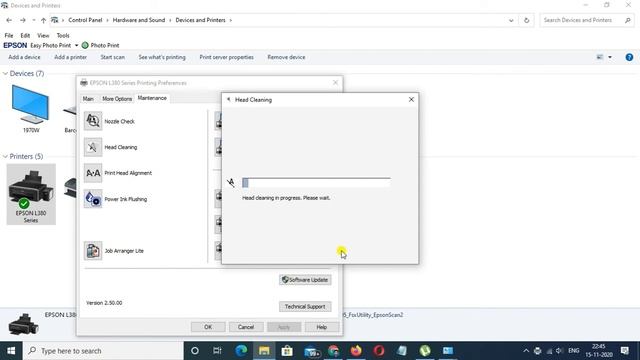Close the Head Cleaning dialog
The width and height of the screenshot is (640, 360).
pos(411,100)
